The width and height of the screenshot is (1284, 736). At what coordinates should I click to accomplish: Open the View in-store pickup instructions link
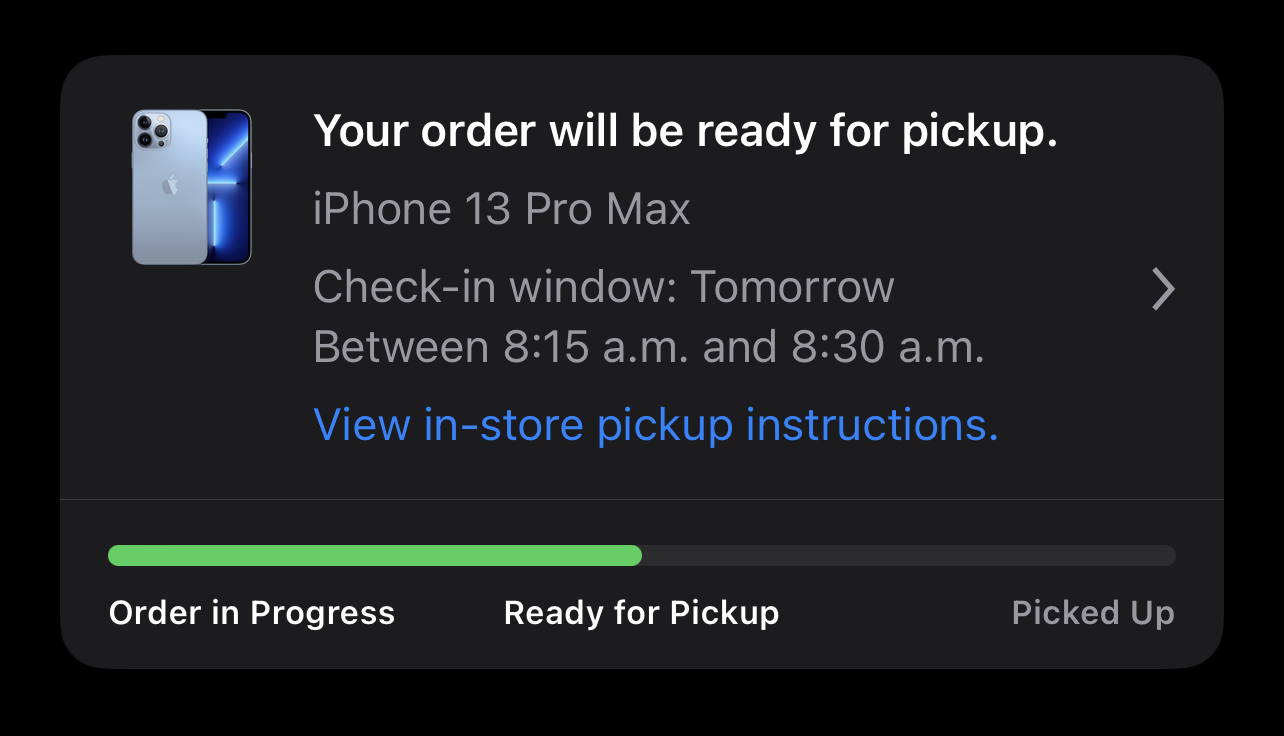click(x=655, y=425)
